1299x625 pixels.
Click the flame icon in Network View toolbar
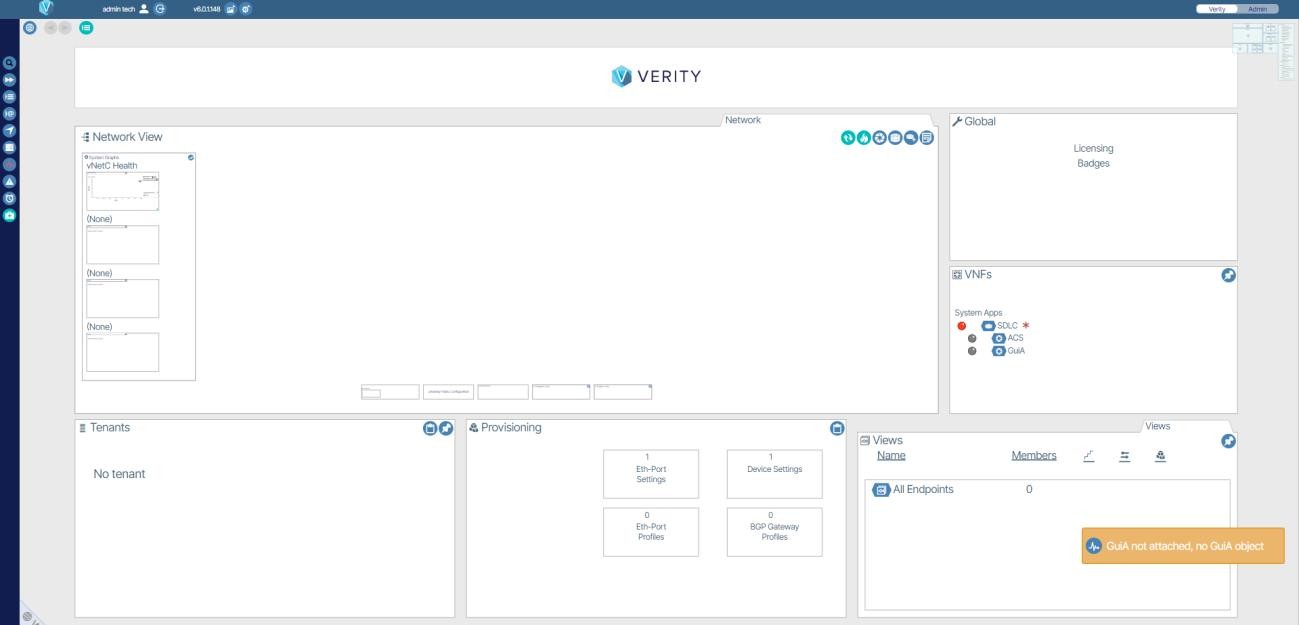coord(864,137)
